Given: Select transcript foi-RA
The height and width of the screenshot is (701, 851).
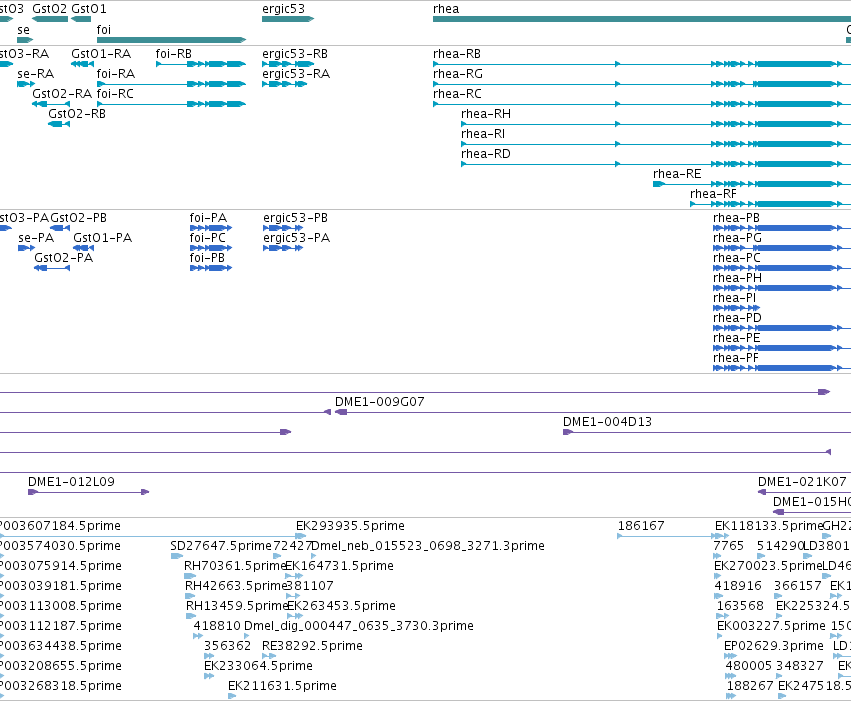Looking at the screenshot, I should (x=172, y=84).
